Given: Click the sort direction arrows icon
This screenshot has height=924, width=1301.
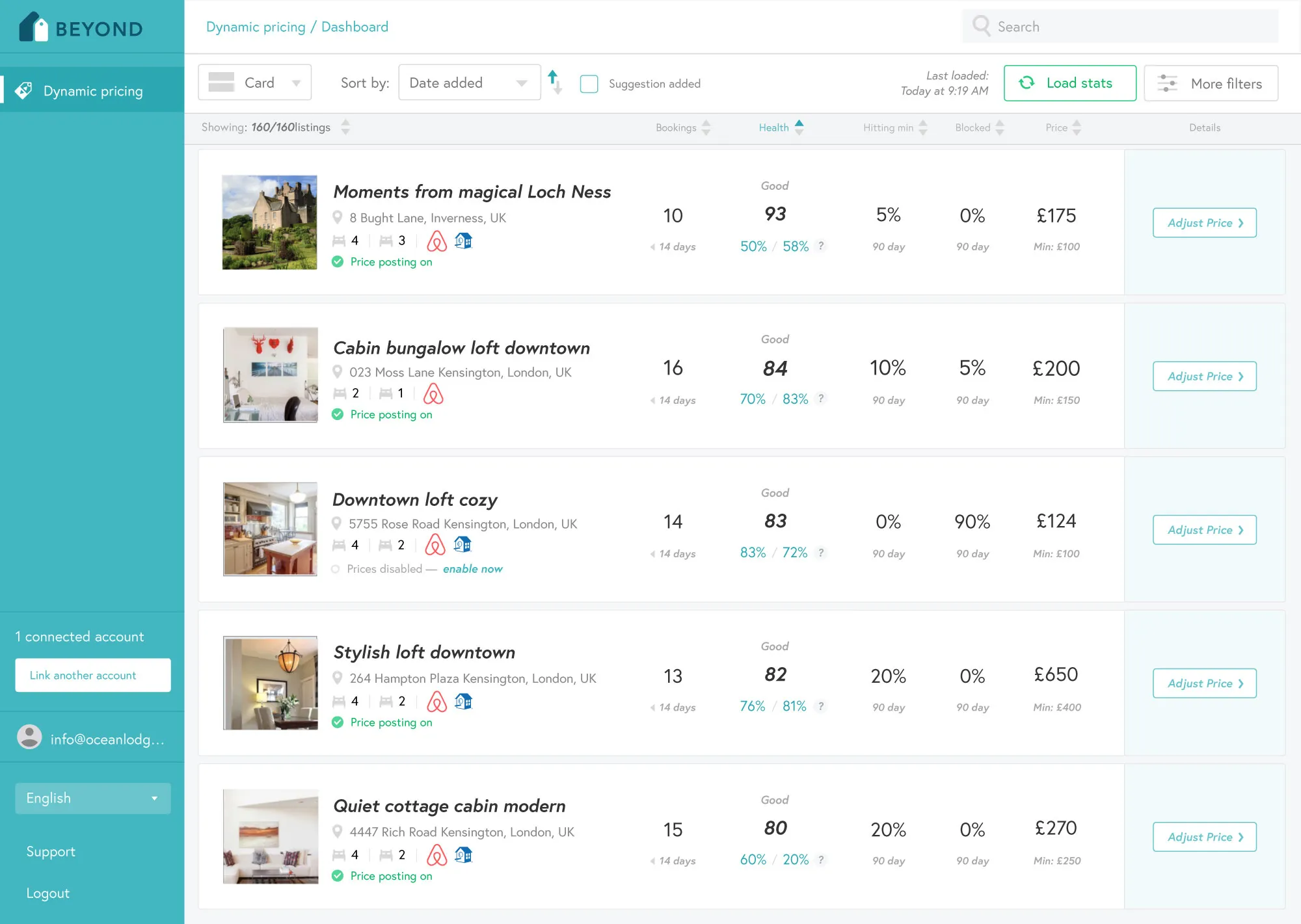Looking at the screenshot, I should (555, 83).
